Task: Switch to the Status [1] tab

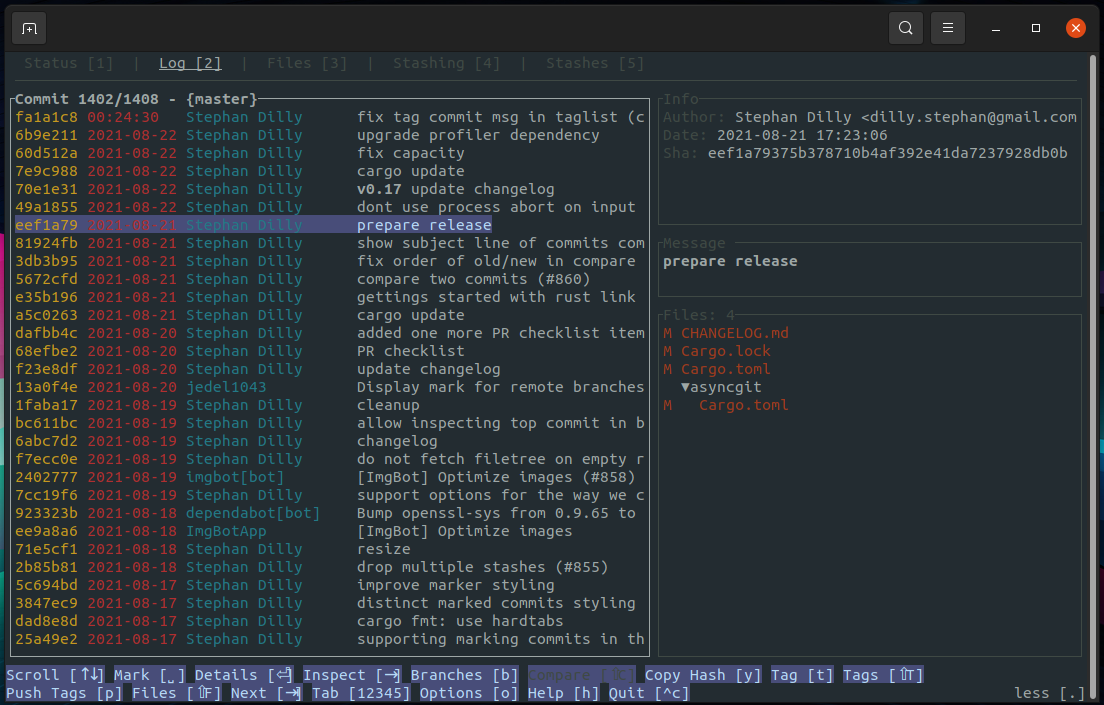Action: coord(68,63)
